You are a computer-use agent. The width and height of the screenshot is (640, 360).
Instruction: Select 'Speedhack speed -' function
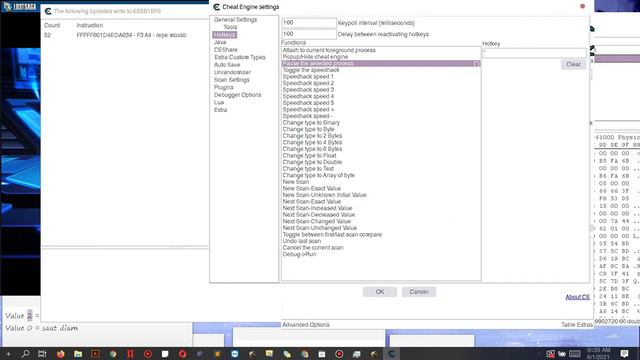(381, 116)
